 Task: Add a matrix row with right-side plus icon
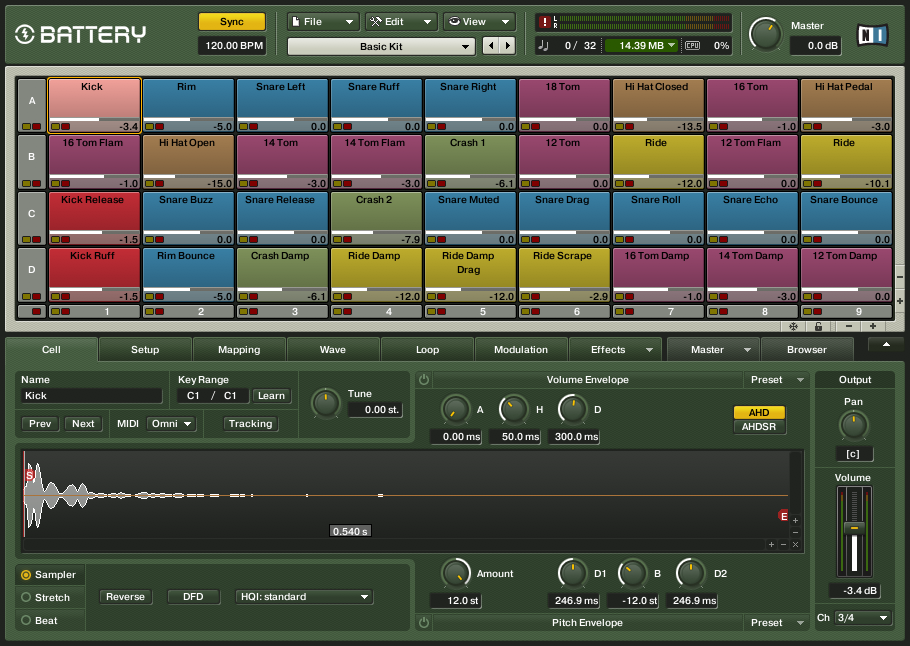[x=900, y=301]
